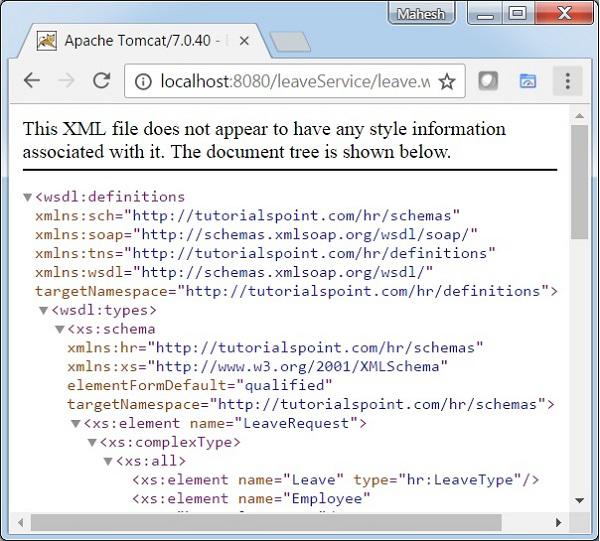
Task: Bookmark this page with the star icon
Action: 447,81
